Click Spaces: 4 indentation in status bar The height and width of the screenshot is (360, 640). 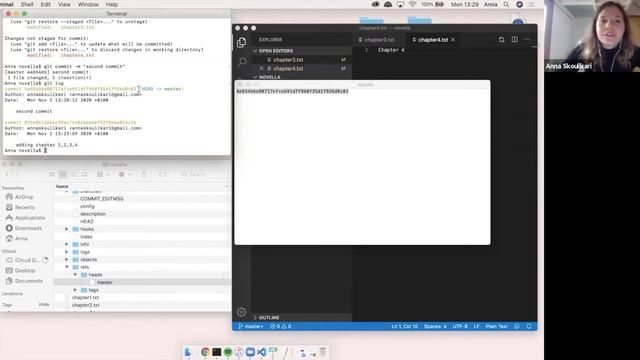pos(435,326)
